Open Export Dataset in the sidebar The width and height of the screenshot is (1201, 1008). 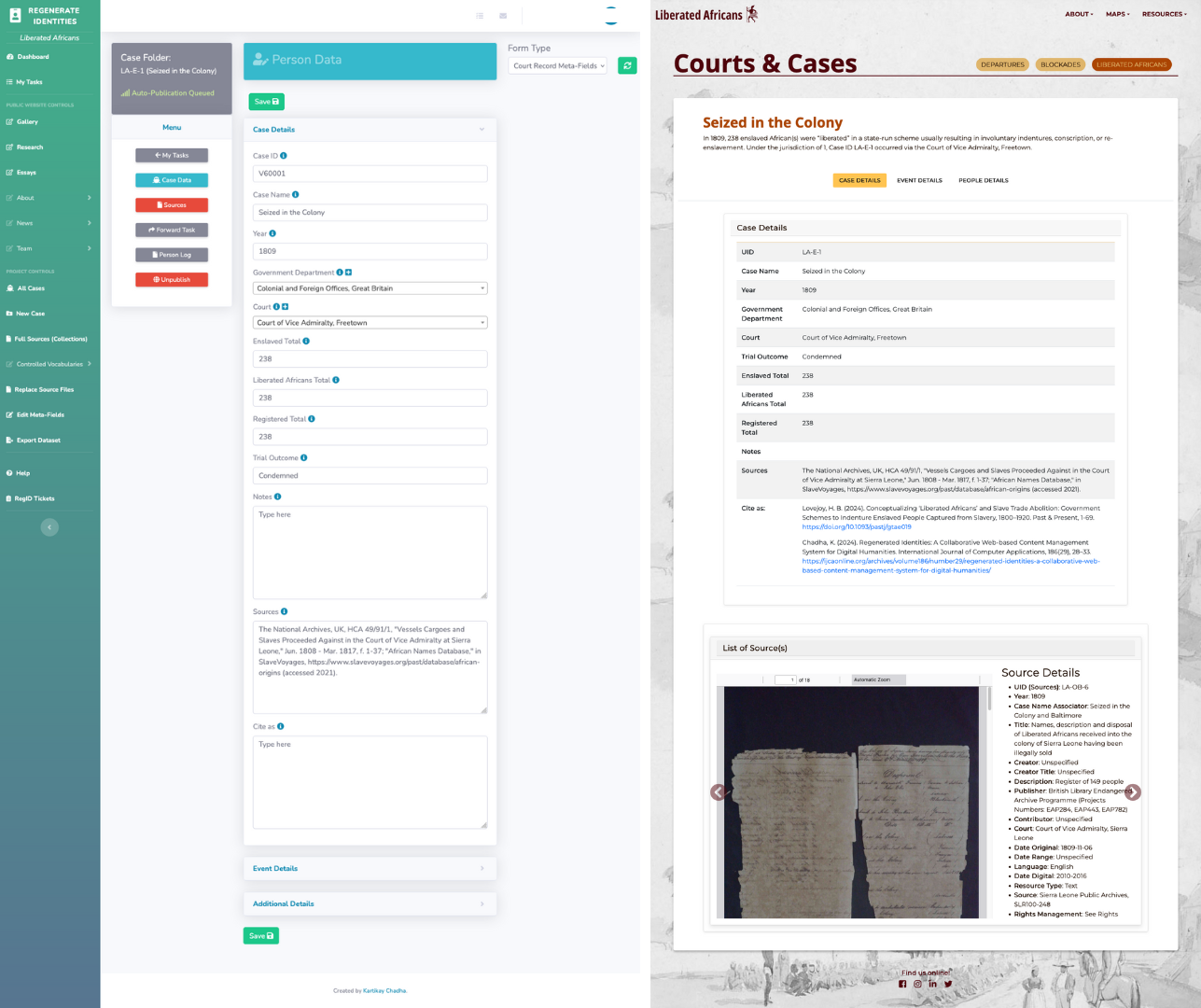pyautogui.click(x=38, y=441)
